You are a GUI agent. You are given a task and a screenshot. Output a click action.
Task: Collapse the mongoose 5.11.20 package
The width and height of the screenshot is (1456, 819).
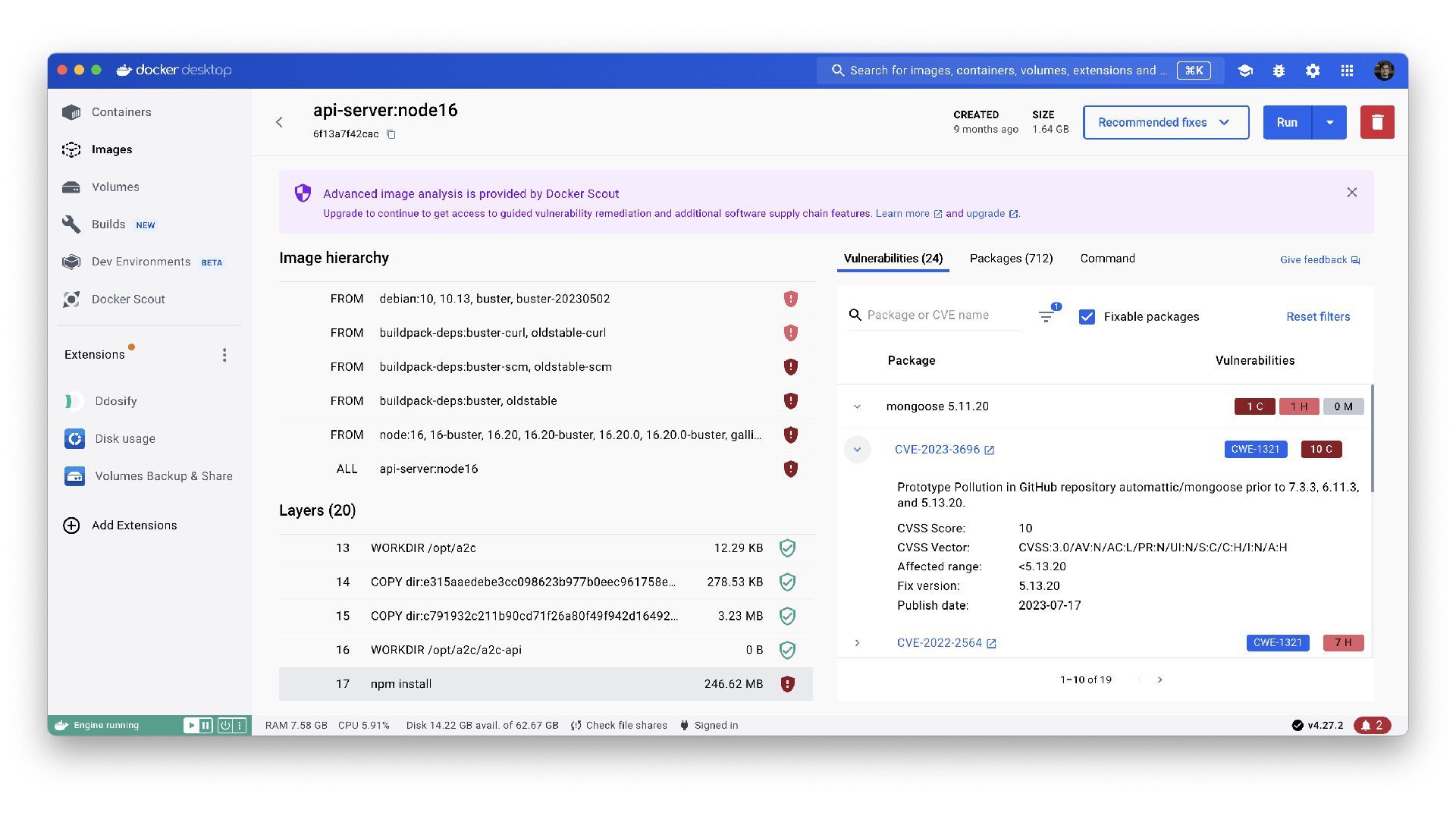pyautogui.click(x=857, y=406)
